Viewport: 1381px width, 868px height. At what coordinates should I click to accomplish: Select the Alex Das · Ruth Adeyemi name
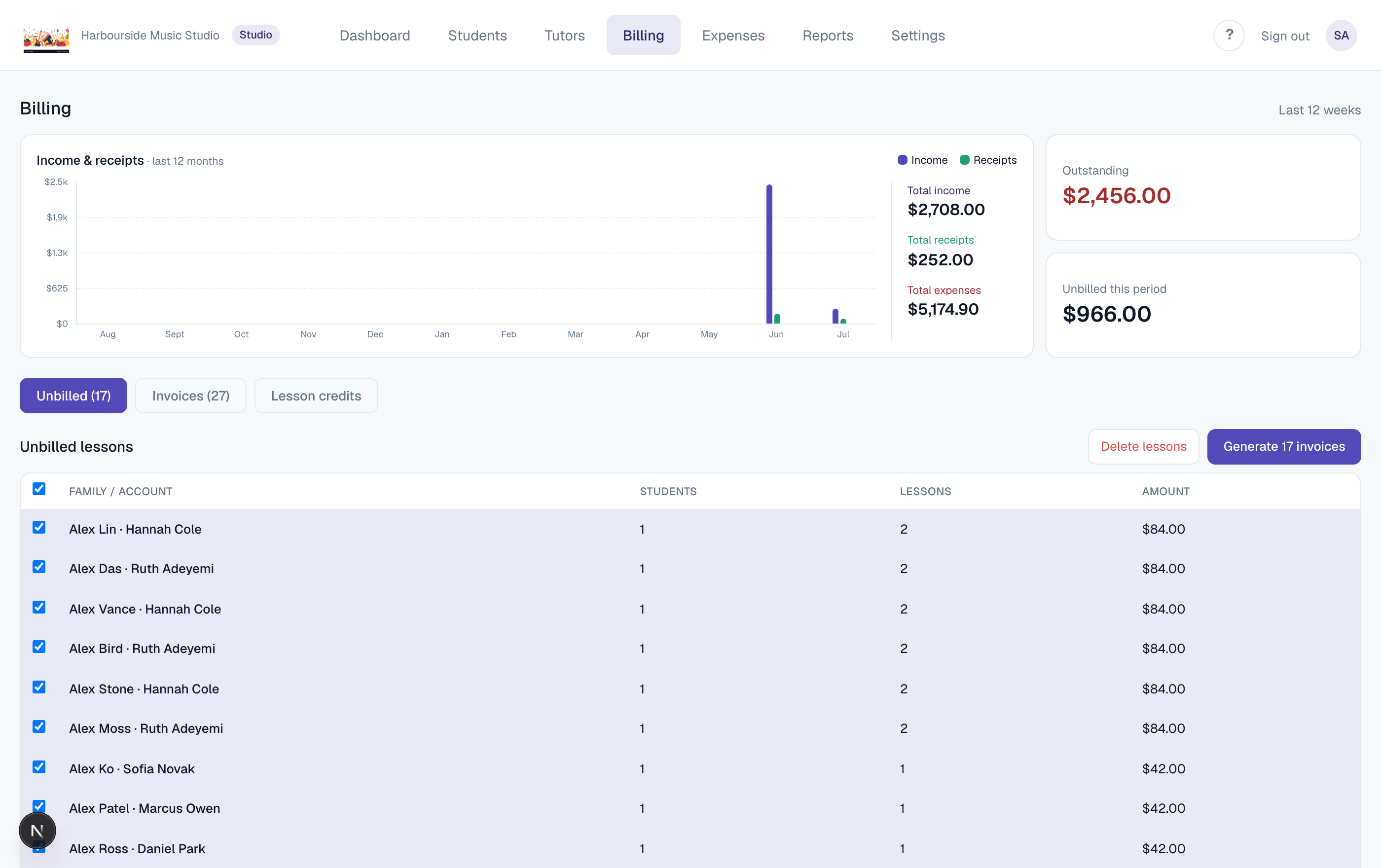tap(141, 569)
